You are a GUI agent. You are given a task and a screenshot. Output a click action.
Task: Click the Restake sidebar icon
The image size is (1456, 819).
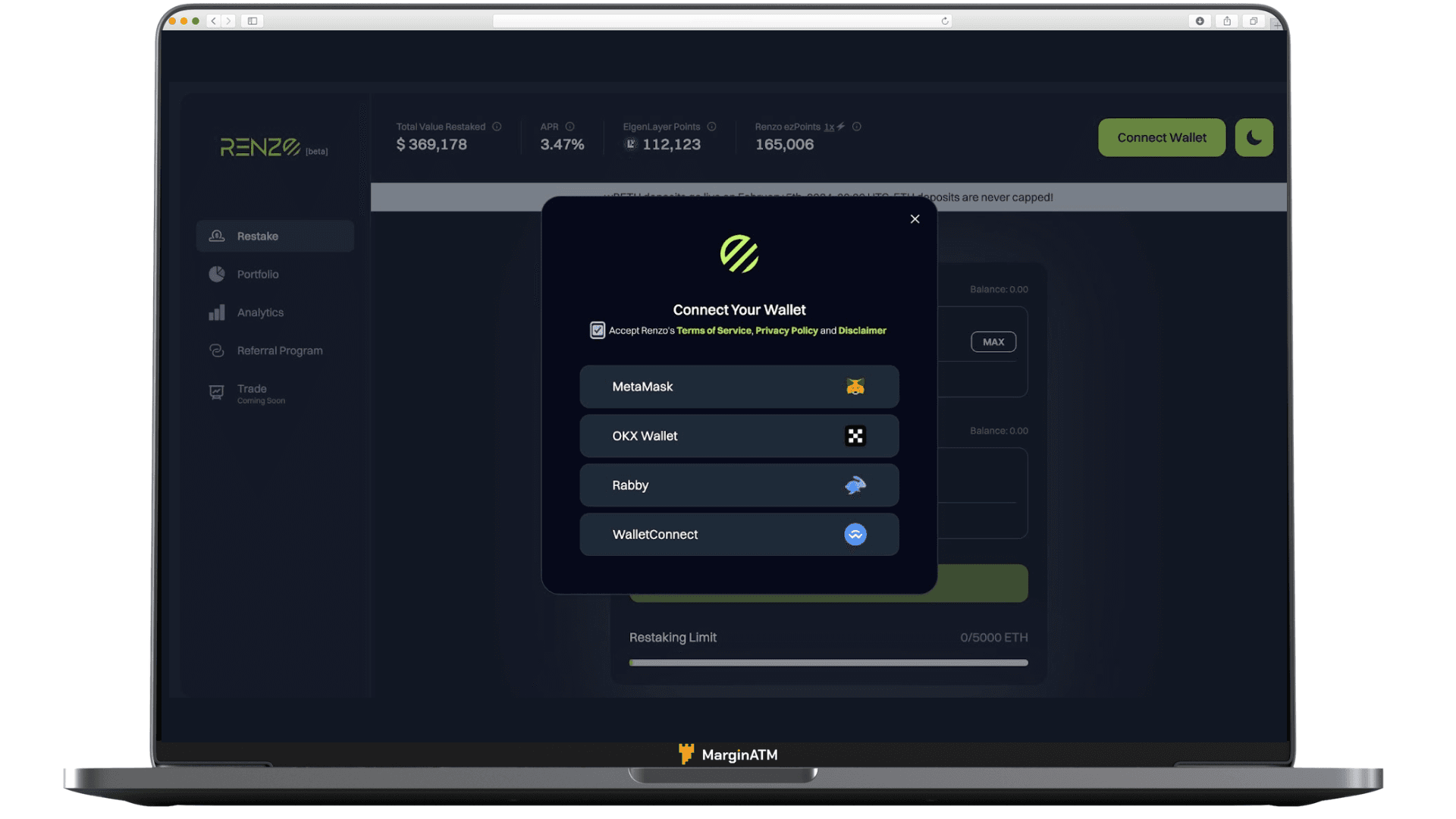217,236
